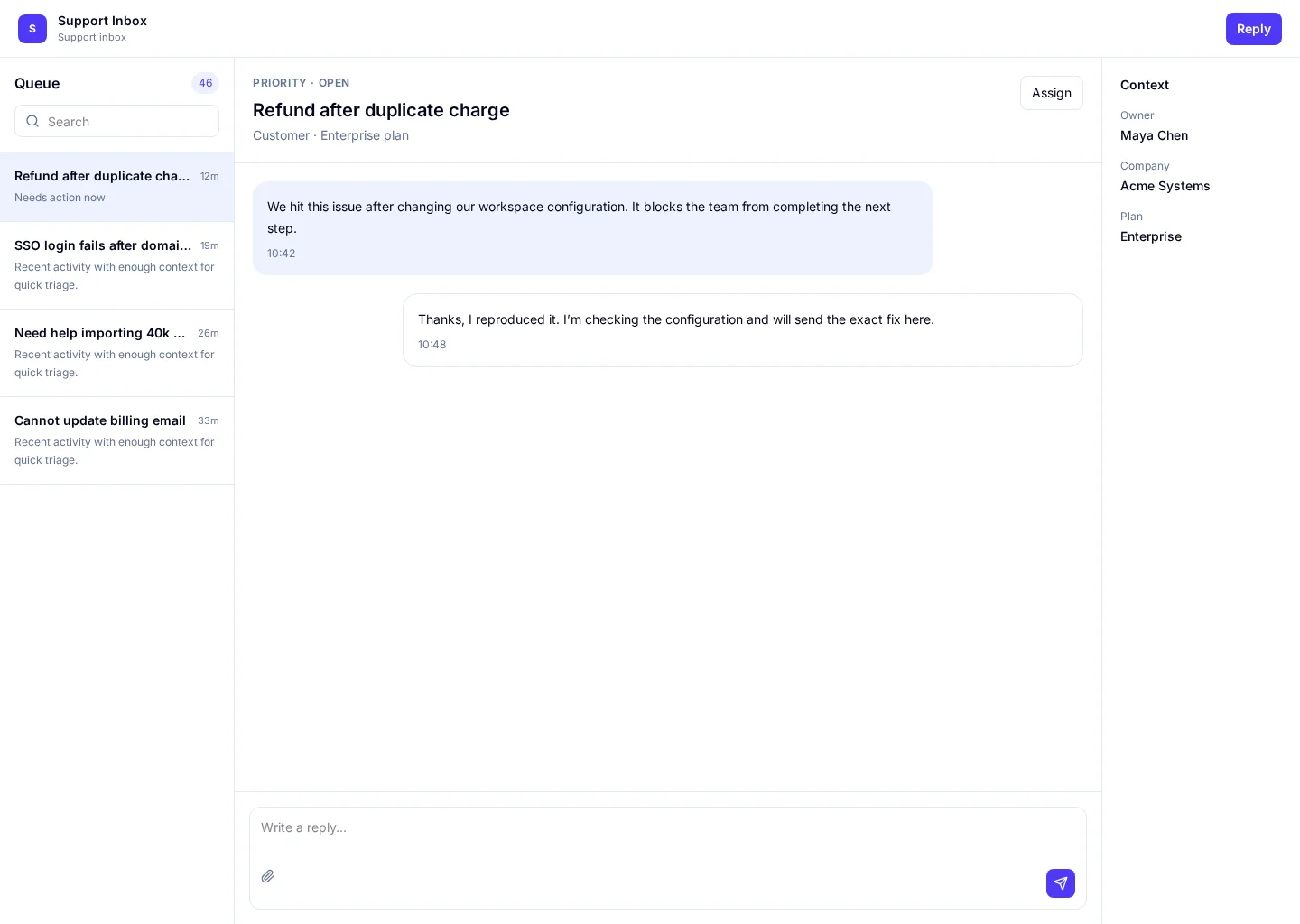Click the 12m timestamp in queue
Image resolution: width=1300 pixels, height=924 pixels.
click(x=209, y=176)
